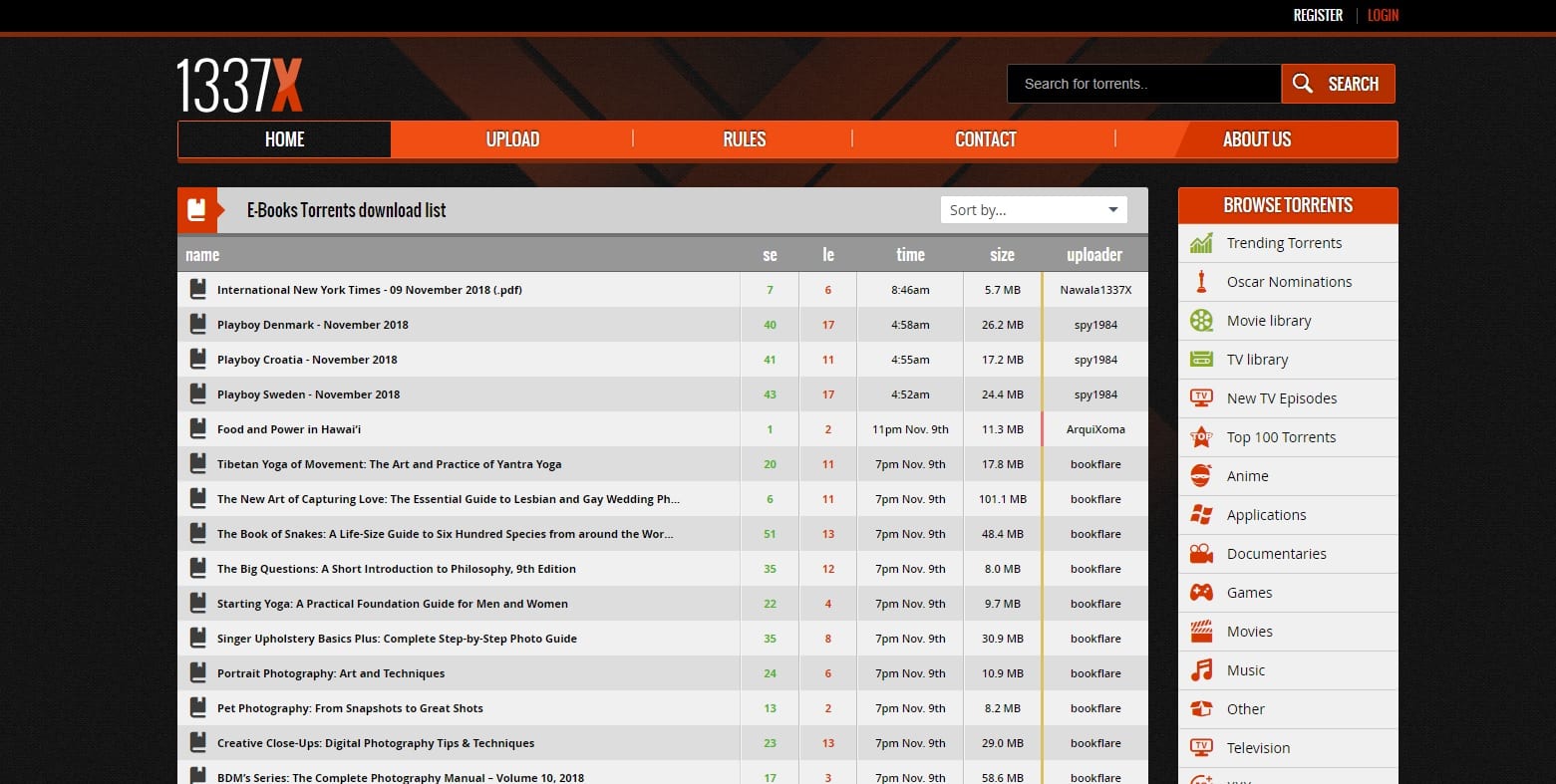The width and height of the screenshot is (1556, 784).
Task: Click uploader name Nawala1337X
Action: [x=1095, y=290]
